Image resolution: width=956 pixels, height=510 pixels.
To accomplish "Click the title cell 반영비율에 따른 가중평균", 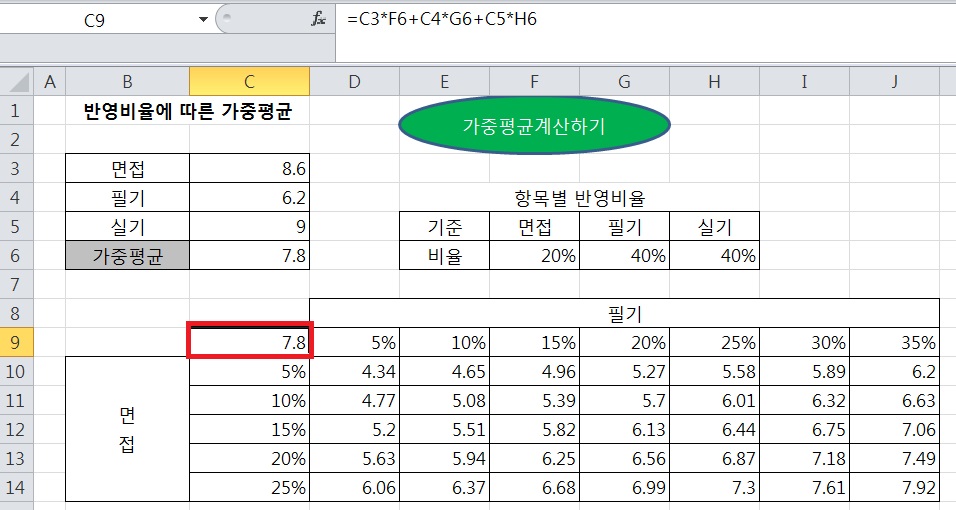I will (x=187, y=111).
